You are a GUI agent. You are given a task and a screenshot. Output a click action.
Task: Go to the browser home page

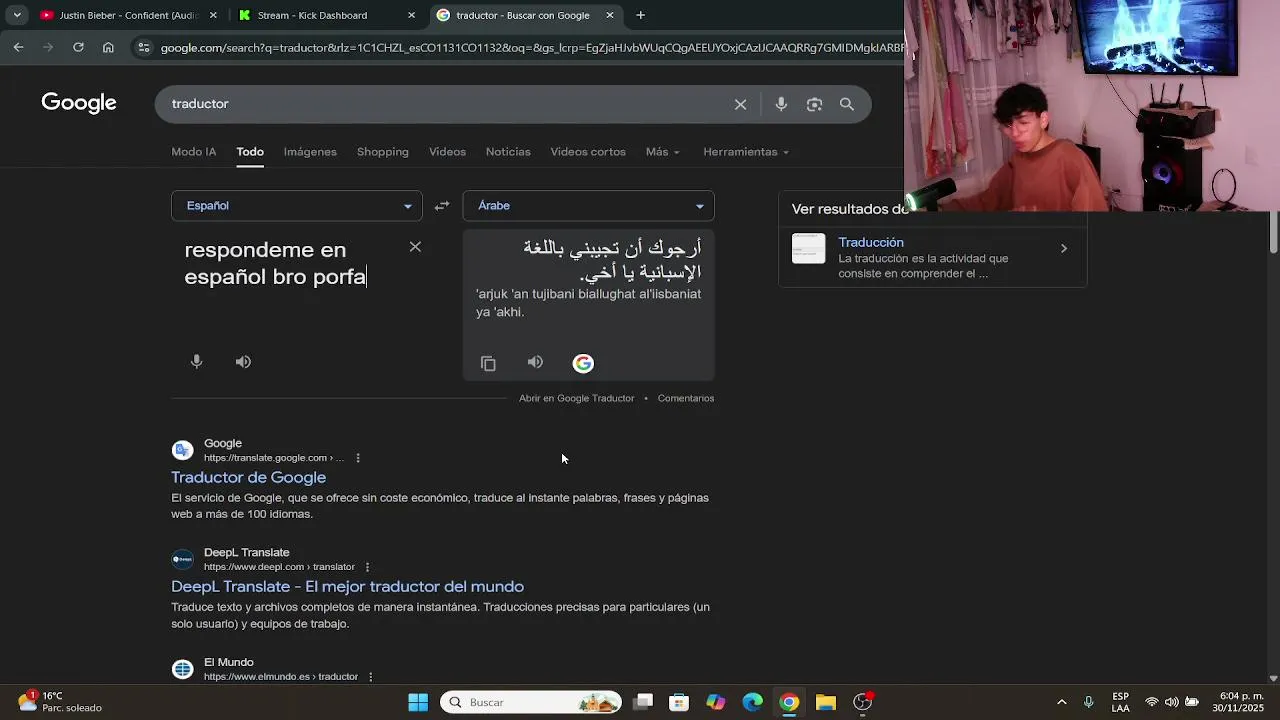pyautogui.click(x=108, y=47)
